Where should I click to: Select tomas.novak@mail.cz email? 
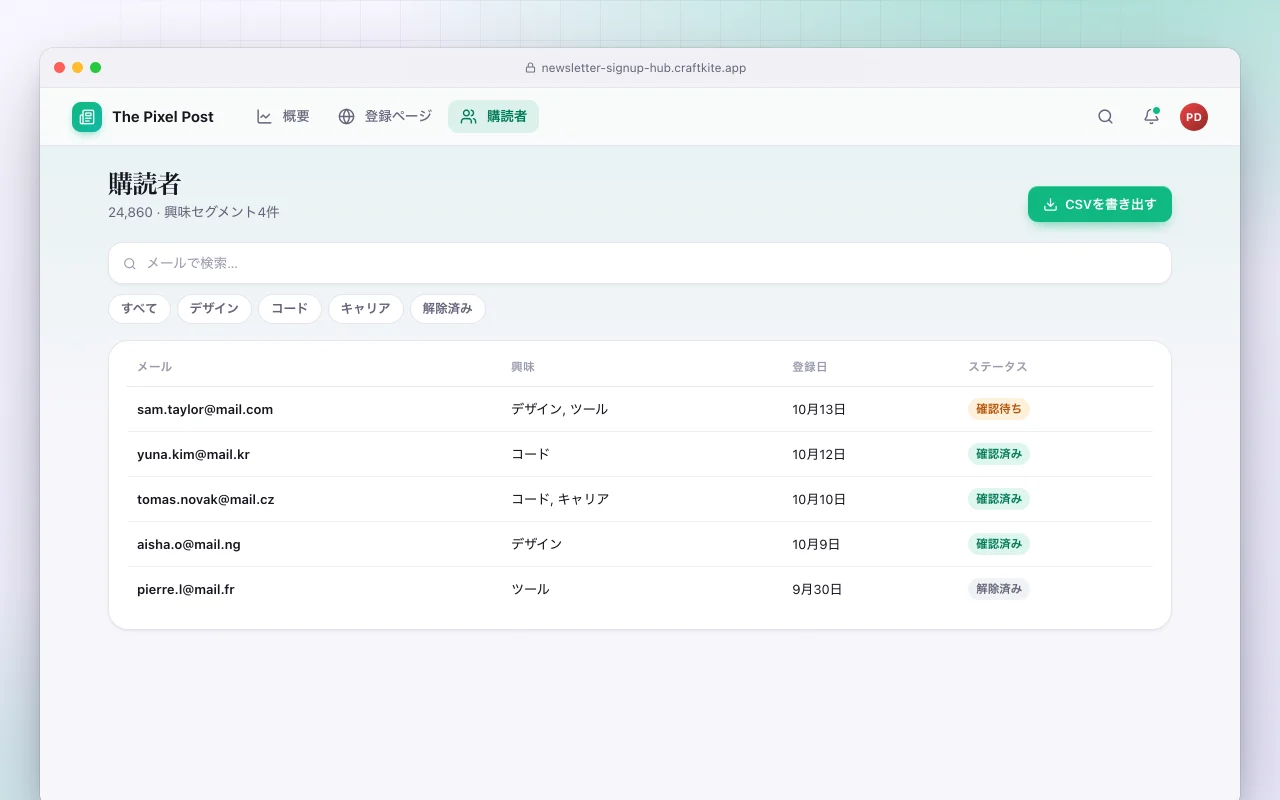[205, 499]
